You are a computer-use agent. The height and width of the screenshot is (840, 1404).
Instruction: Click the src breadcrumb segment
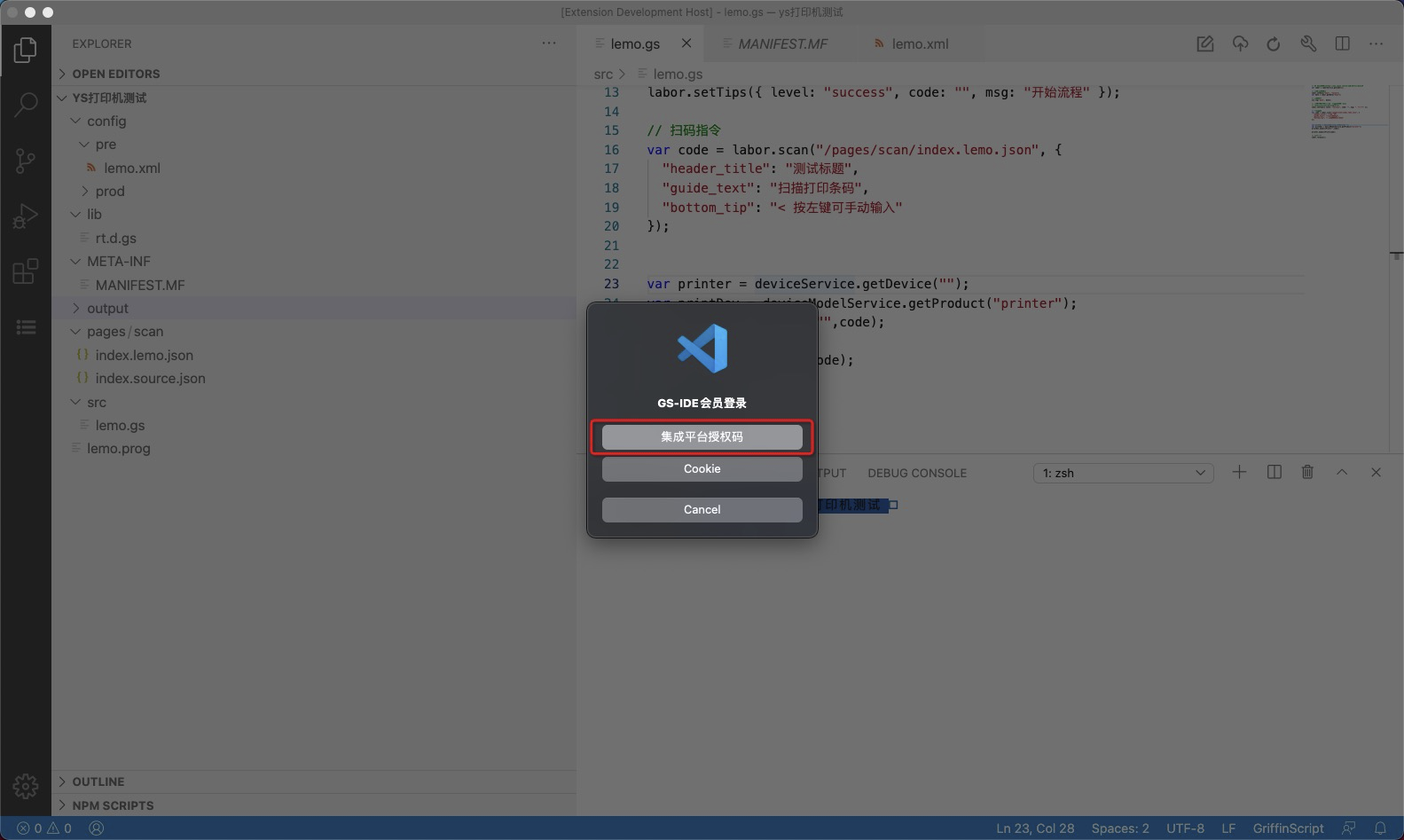603,75
